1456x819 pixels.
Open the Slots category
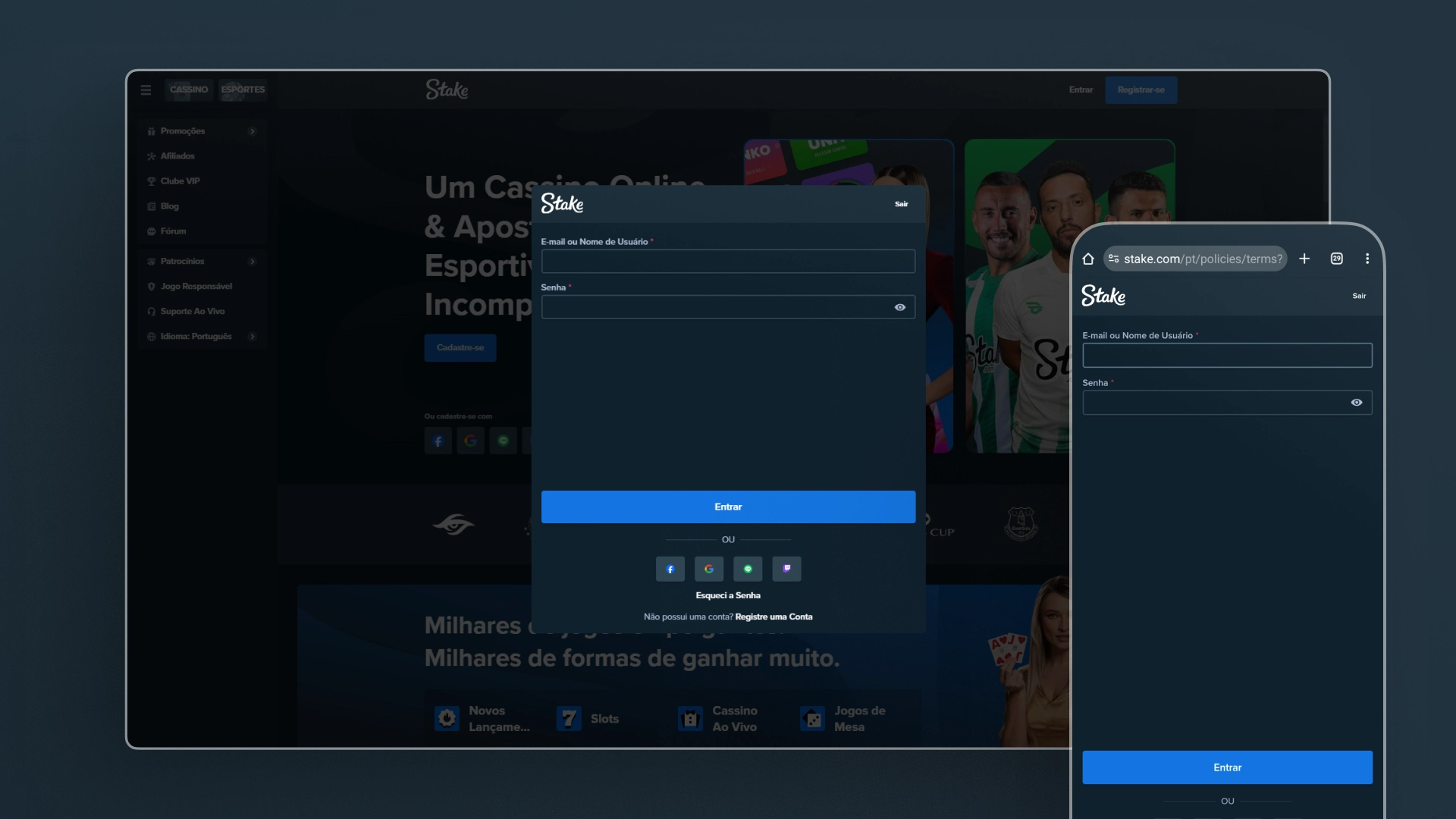588,718
